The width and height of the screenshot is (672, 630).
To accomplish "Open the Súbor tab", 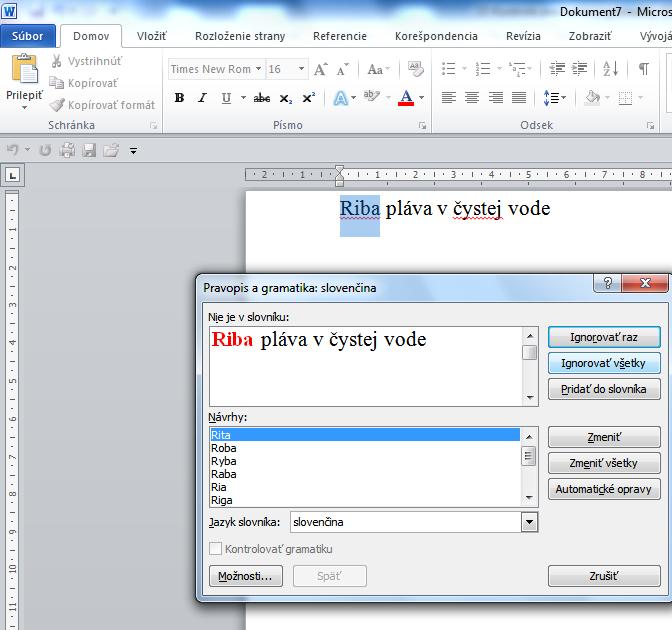I will 28,36.
